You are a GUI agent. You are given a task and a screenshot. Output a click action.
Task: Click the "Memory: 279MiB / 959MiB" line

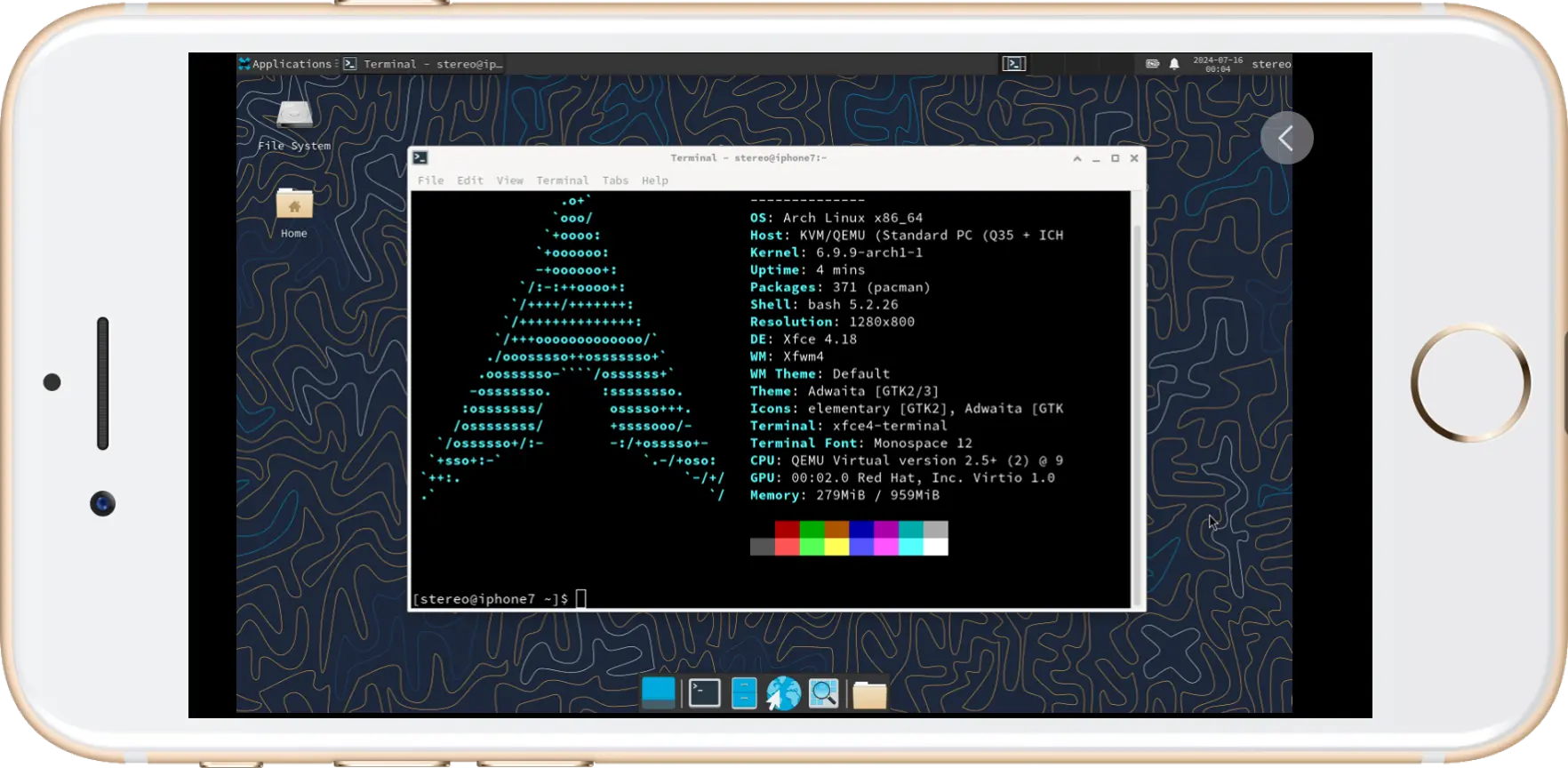pyautogui.click(x=844, y=495)
